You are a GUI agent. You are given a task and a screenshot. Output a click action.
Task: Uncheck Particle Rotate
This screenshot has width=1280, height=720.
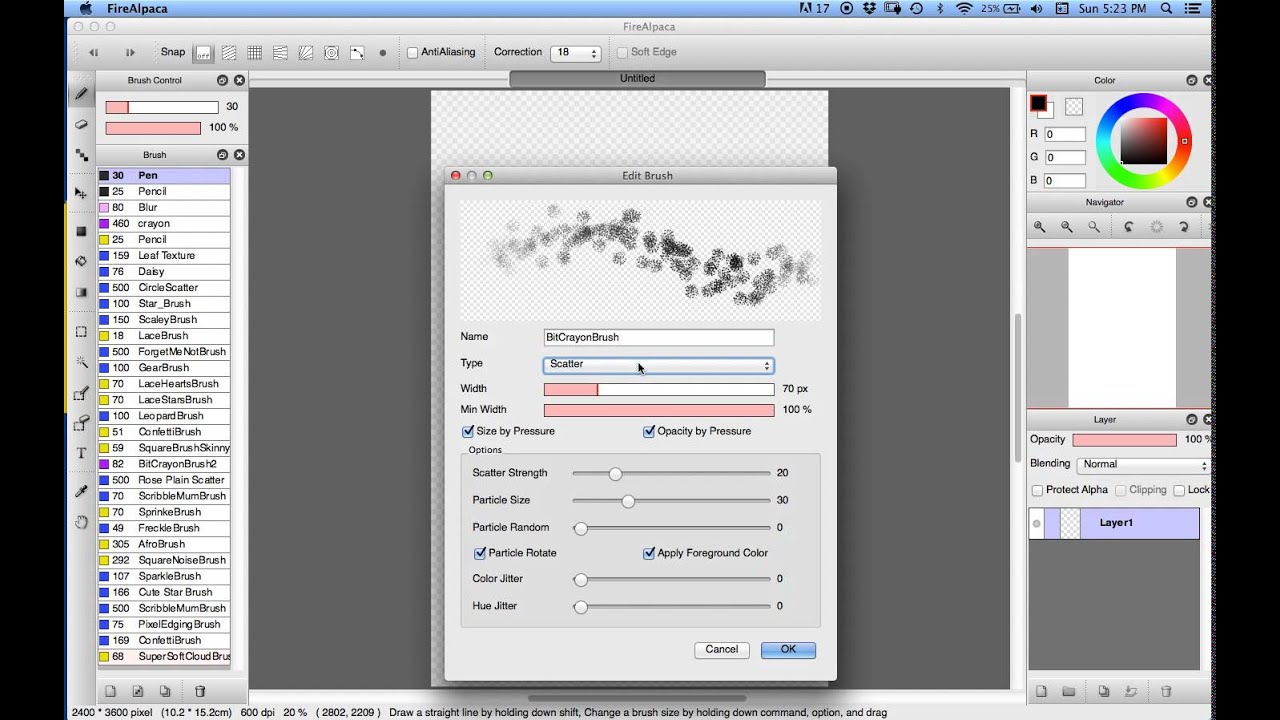coord(480,553)
